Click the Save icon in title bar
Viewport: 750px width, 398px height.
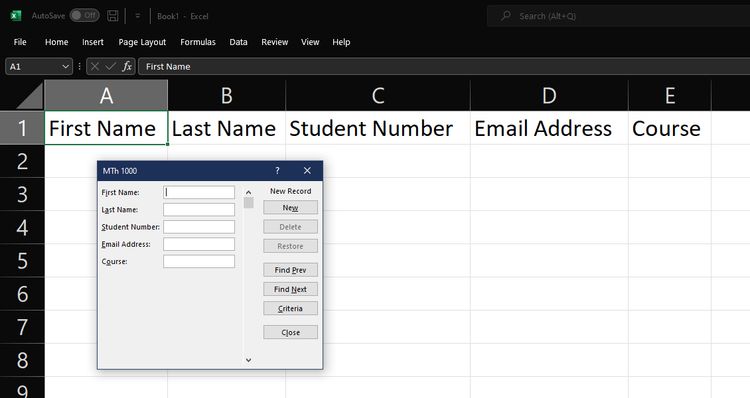click(112, 16)
